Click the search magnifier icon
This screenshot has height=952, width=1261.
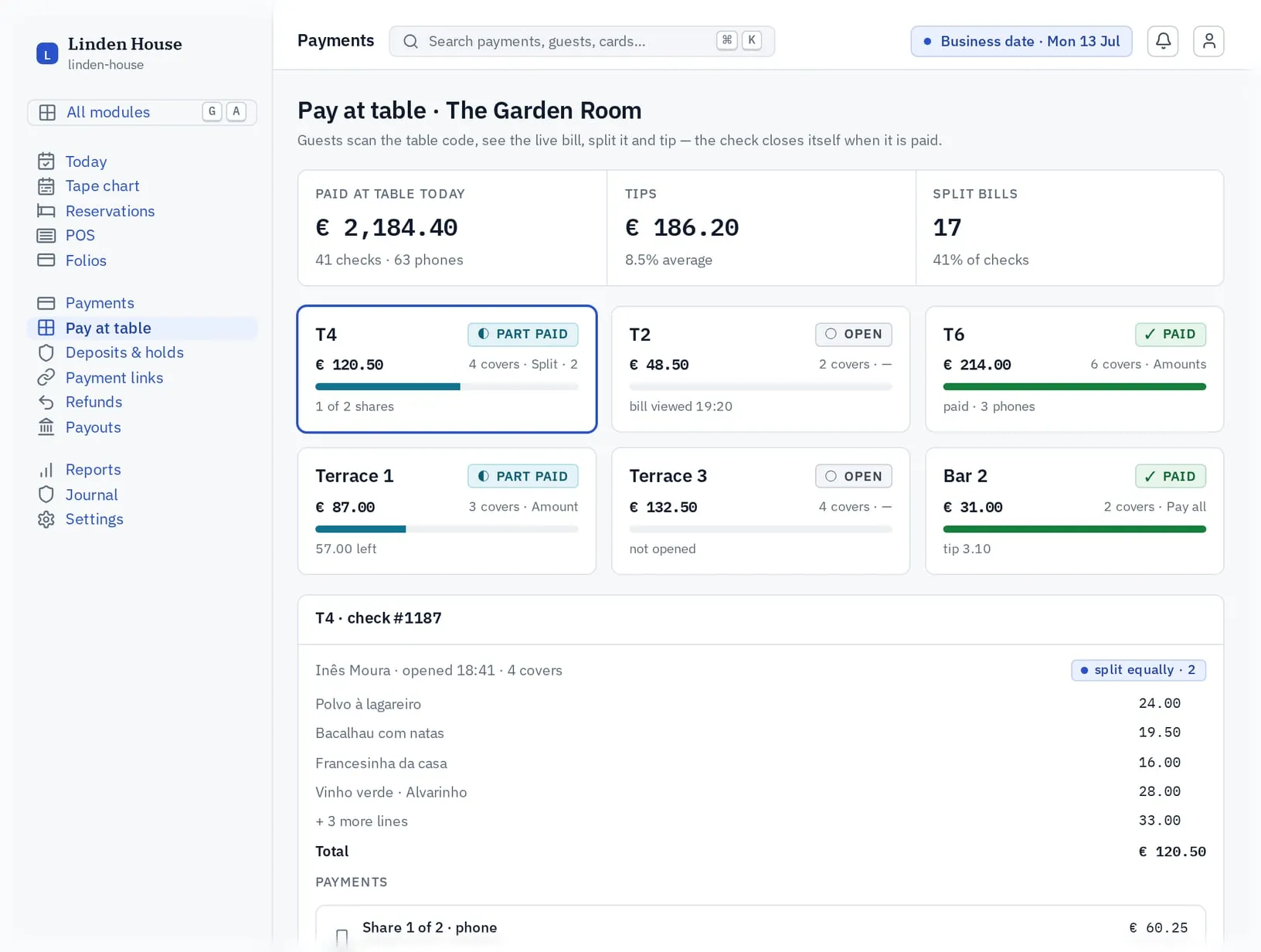411,42
